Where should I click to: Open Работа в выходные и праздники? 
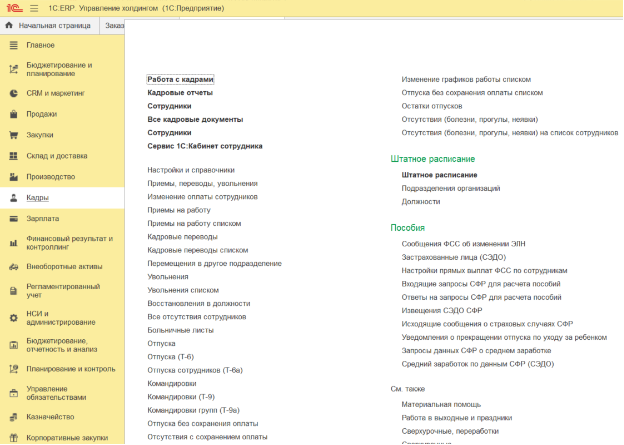pos(457,418)
